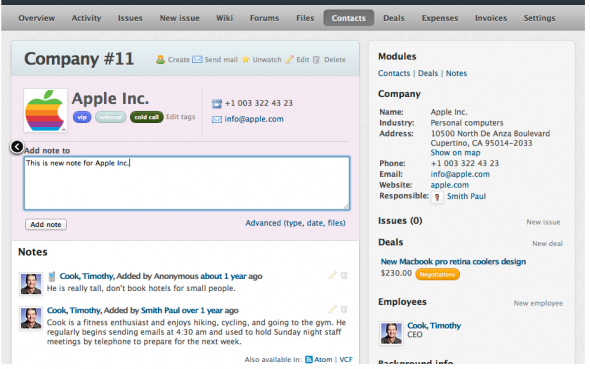Select the Contacts tab
This screenshot has height=369, width=590.
click(x=348, y=18)
